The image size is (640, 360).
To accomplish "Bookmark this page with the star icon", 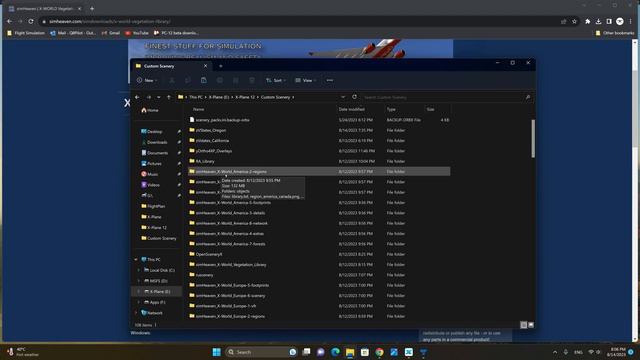I will (x=574, y=21).
